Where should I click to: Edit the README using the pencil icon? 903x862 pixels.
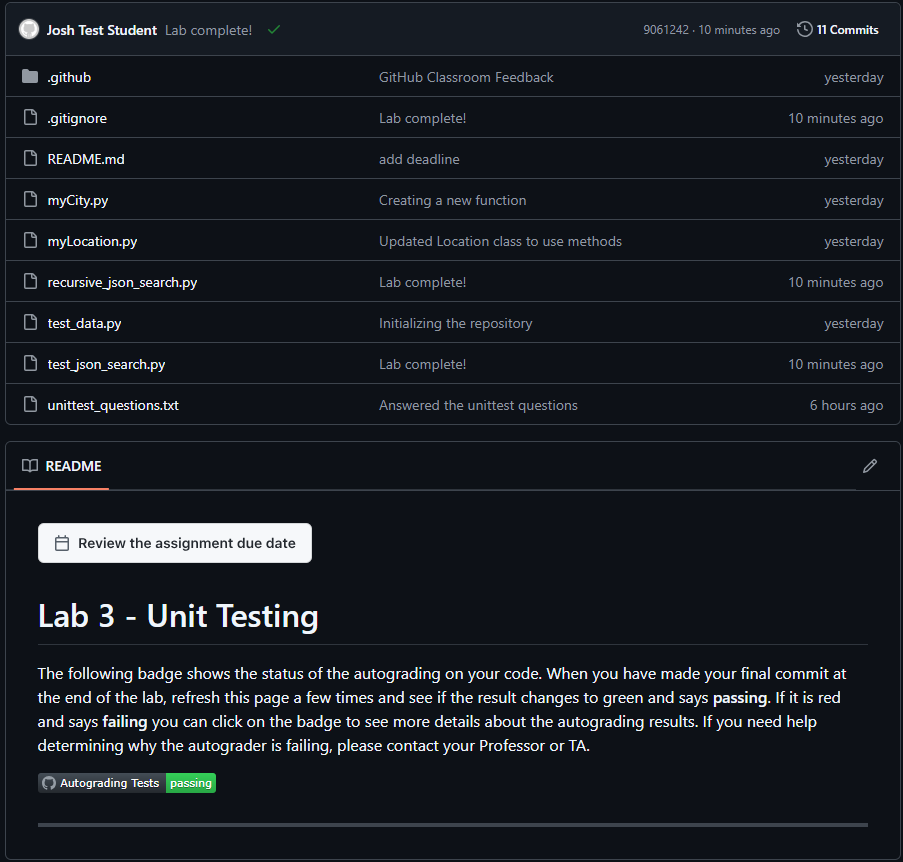(x=869, y=466)
